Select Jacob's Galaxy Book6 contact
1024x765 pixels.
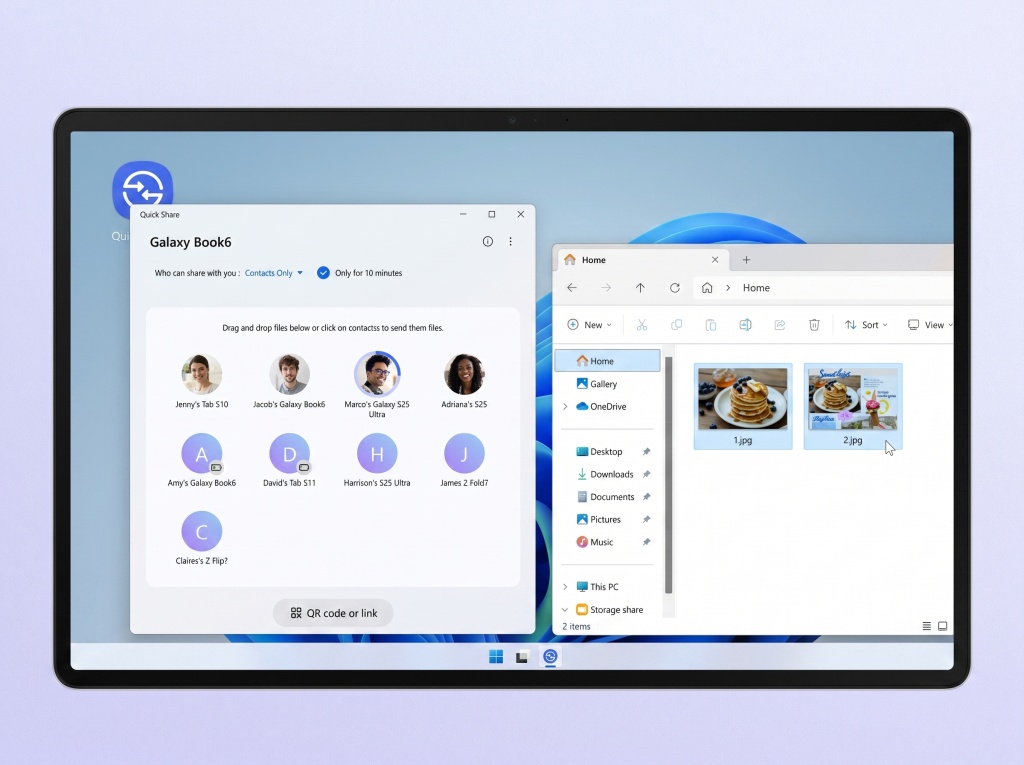coord(289,382)
